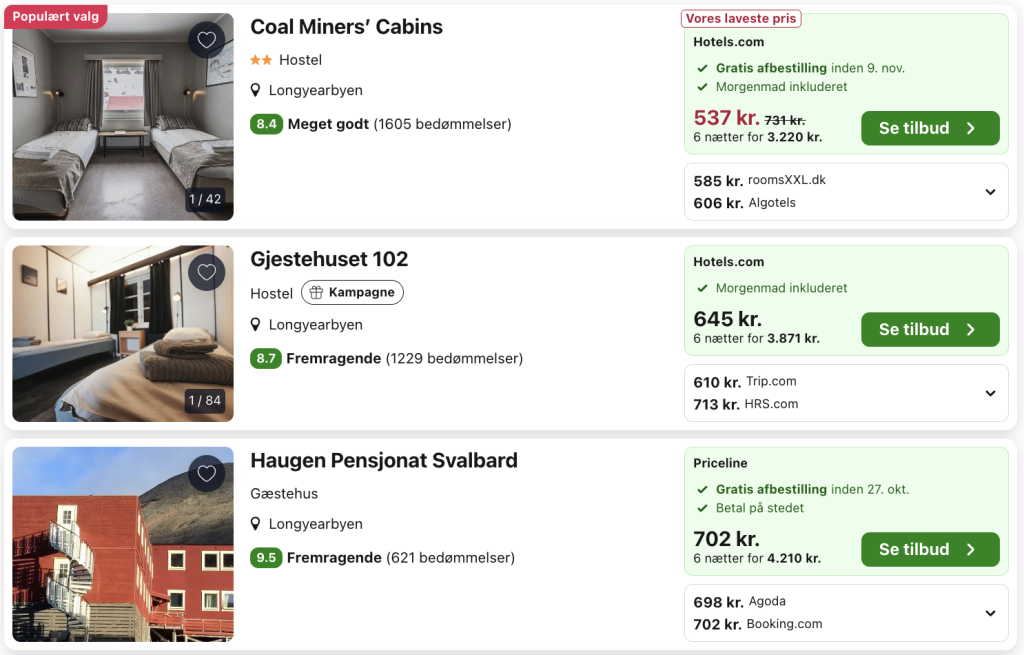Viewport: 1024px width, 655px height.
Task: Click location pin for Coal Miners' Cabins
Action: pyautogui.click(x=256, y=91)
